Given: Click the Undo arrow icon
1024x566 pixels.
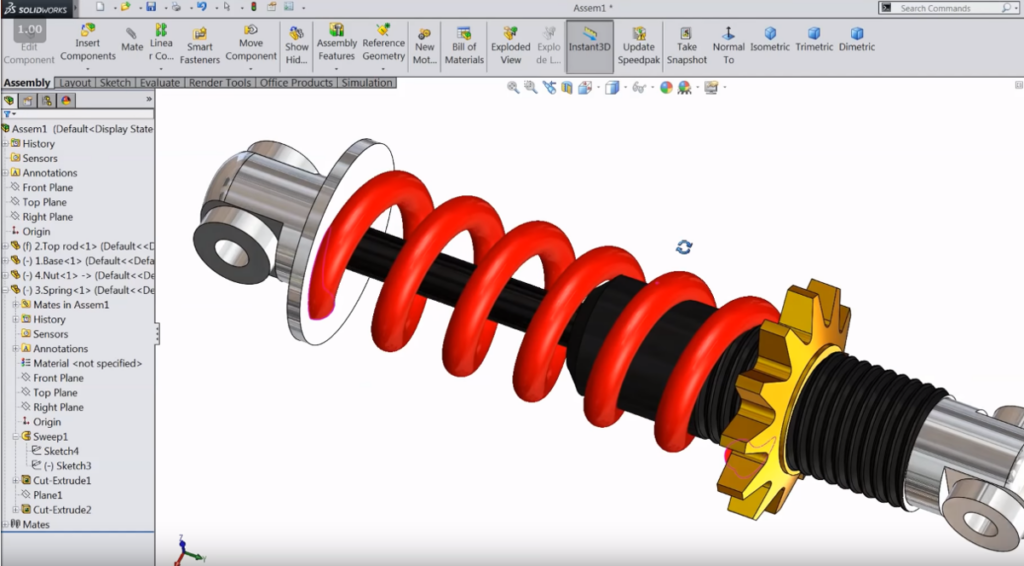Looking at the screenshot, I should tap(202, 7).
